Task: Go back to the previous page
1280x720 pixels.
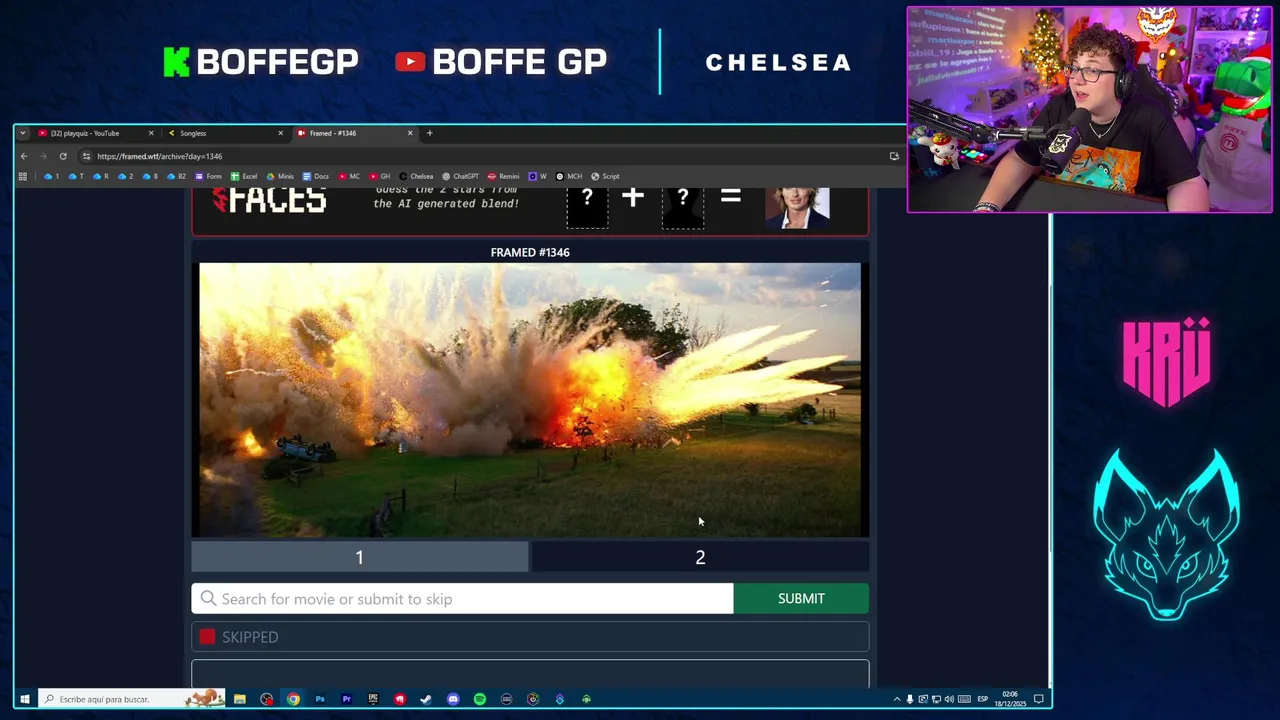Action: (x=24, y=156)
